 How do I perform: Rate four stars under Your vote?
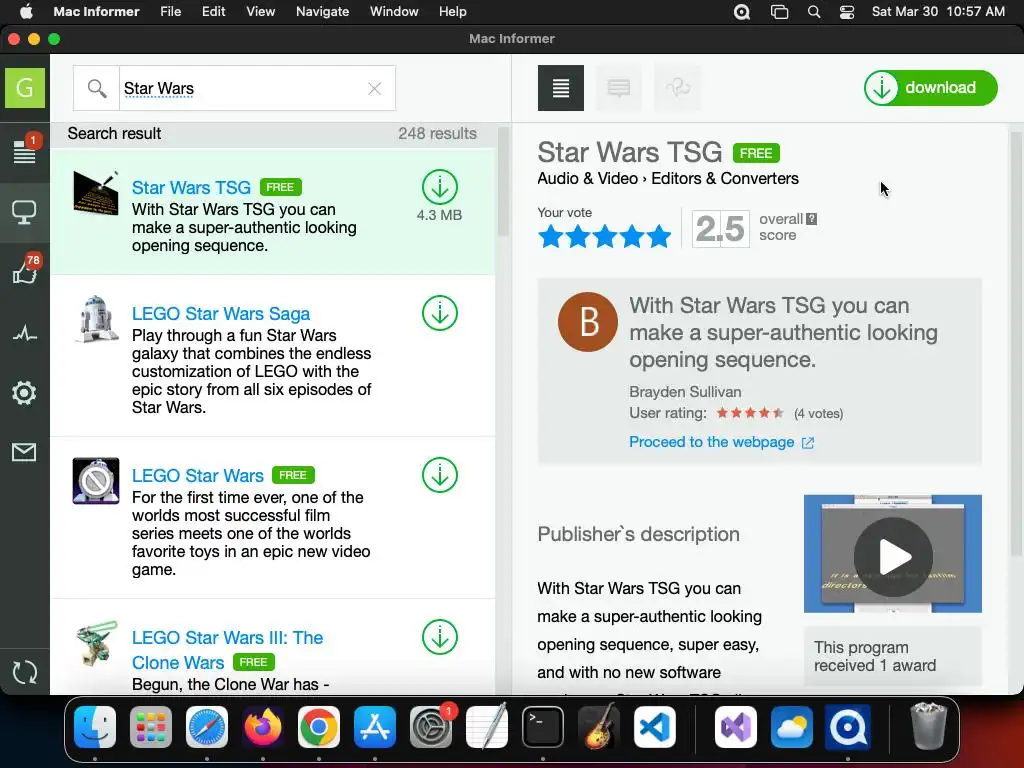632,236
